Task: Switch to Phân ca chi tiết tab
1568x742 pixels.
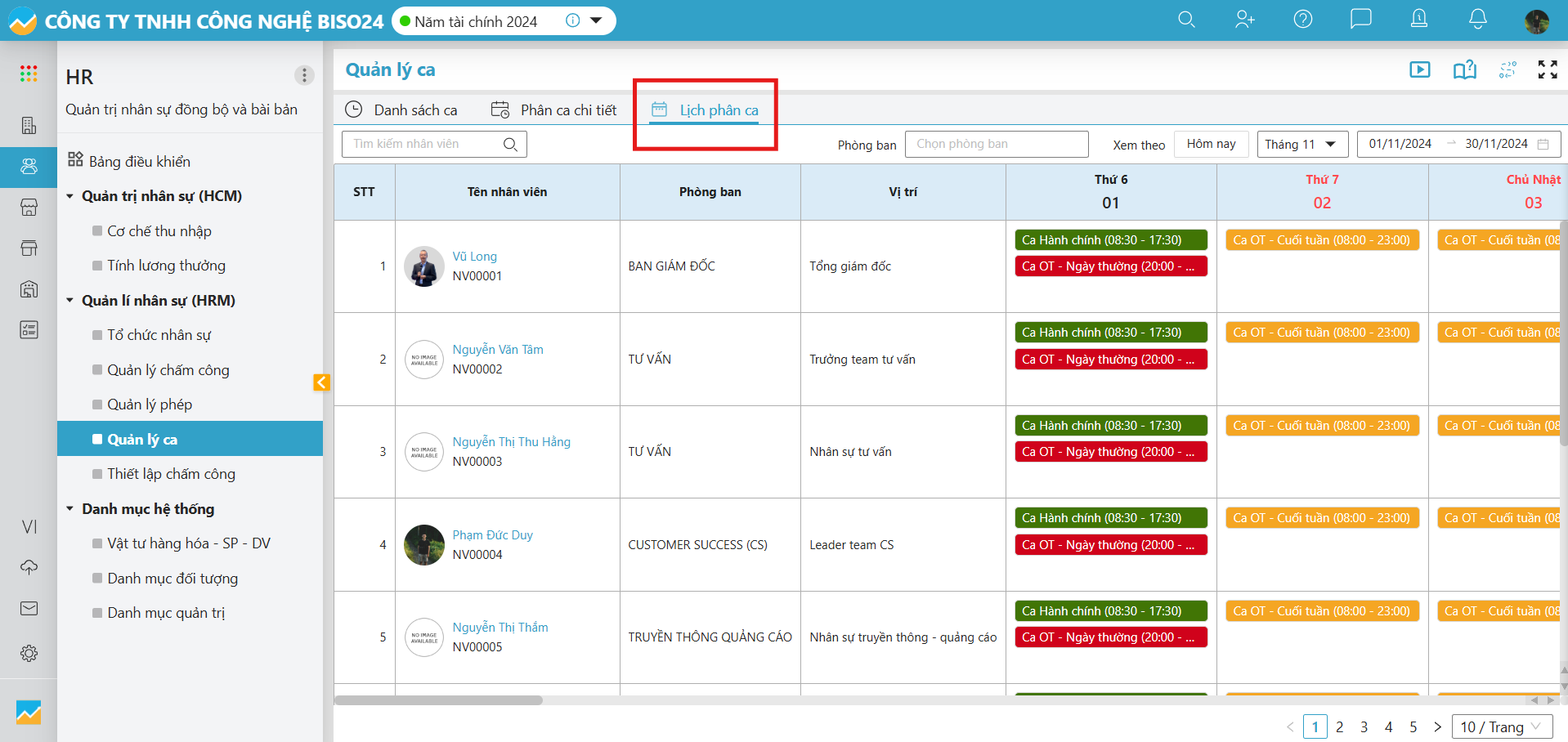Action: point(554,110)
